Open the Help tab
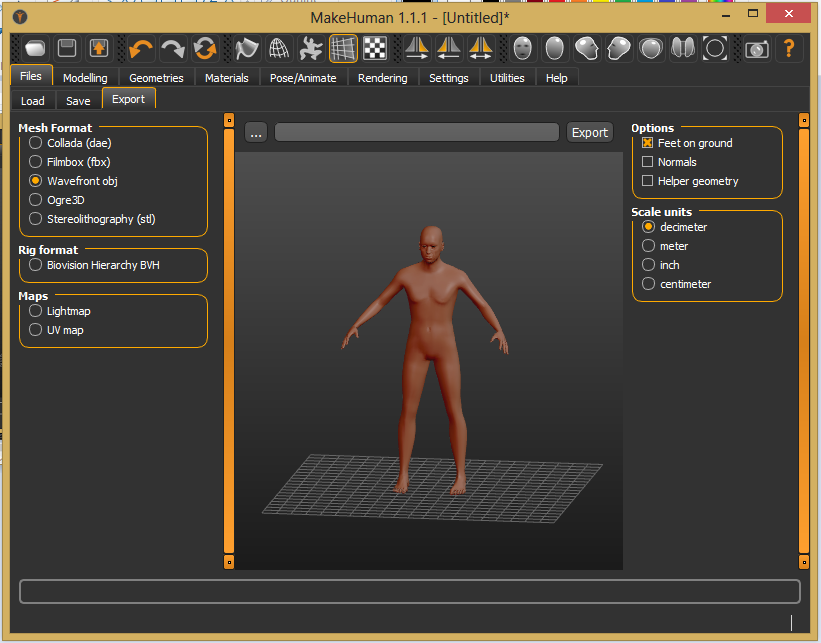Screen dimensions: 821x643 [x=557, y=77]
